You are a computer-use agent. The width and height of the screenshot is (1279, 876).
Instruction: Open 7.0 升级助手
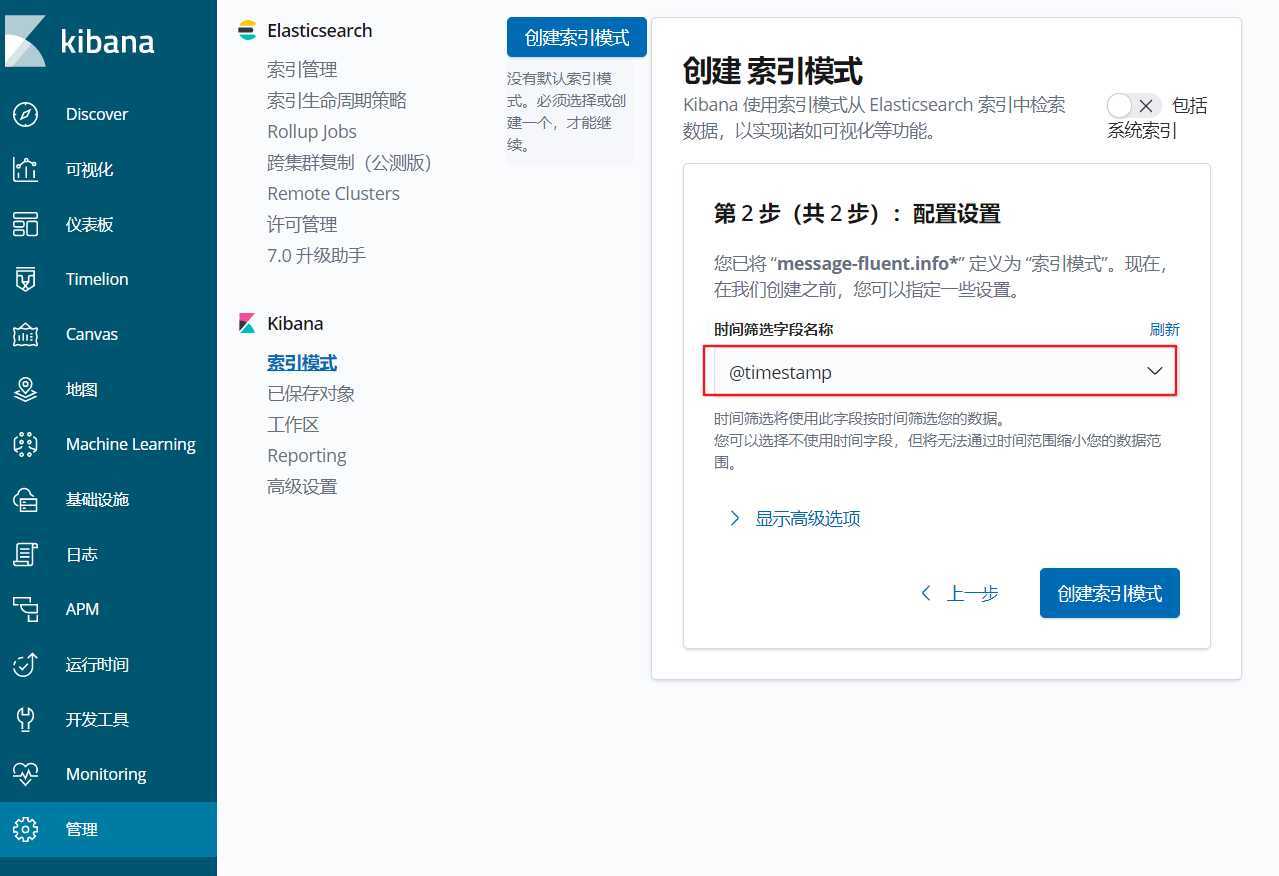click(316, 255)
